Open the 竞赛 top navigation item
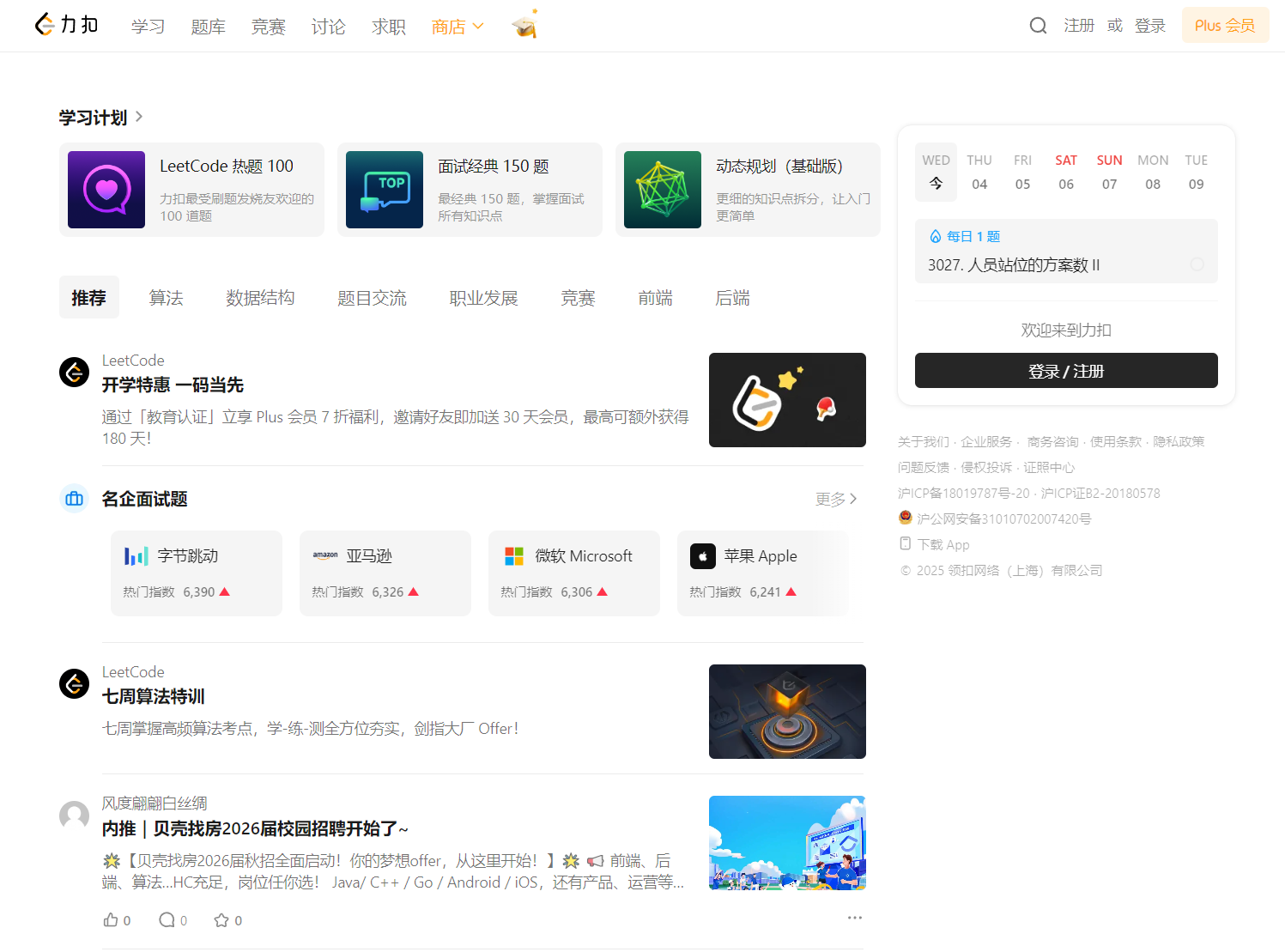Viewport: 1285px width, 952px height. pos(268,27)
